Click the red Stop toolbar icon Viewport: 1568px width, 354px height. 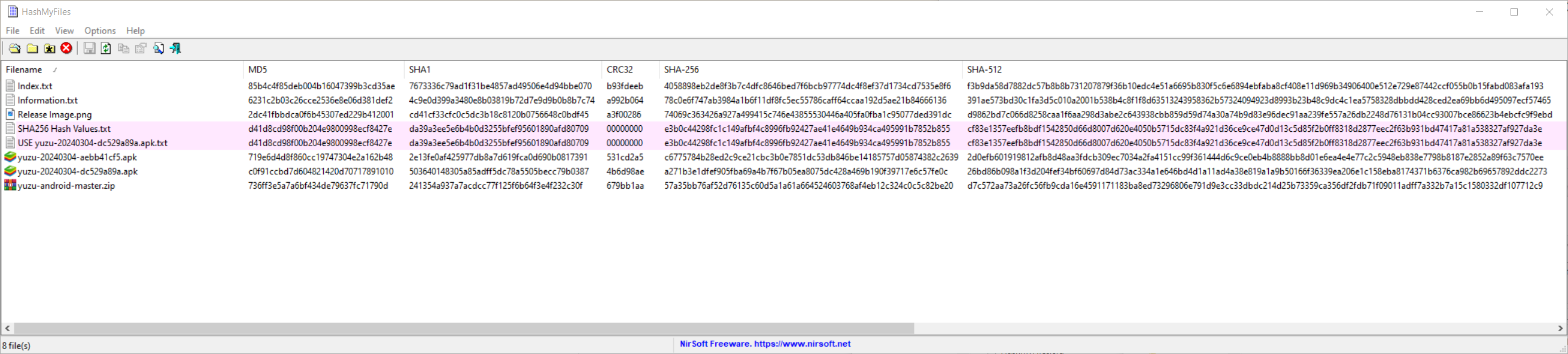point(66,48)
